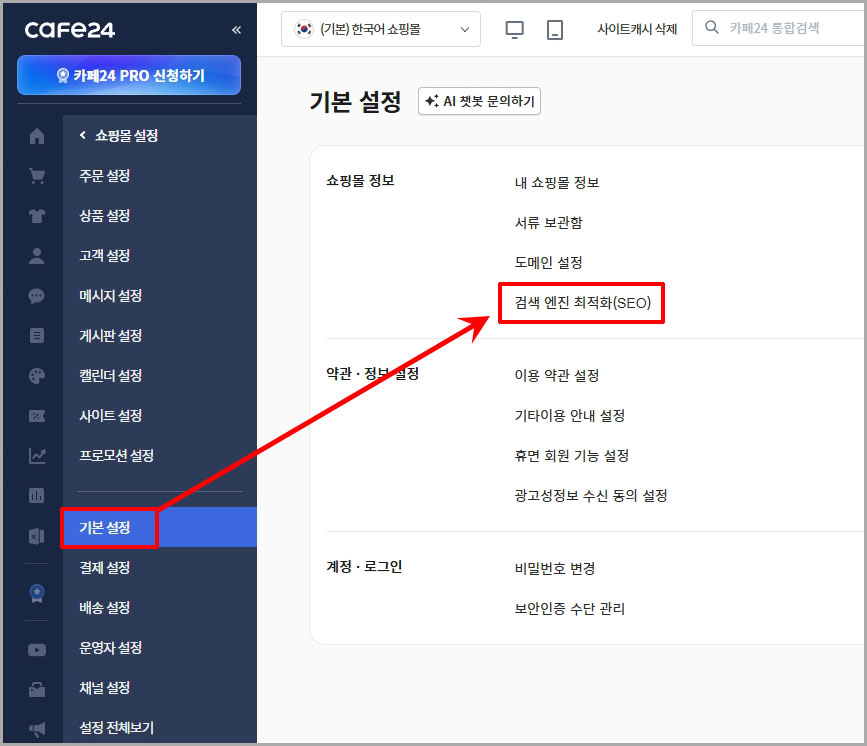Click the 카페24 PRO 신청하기 button

(x=128, y=75)
